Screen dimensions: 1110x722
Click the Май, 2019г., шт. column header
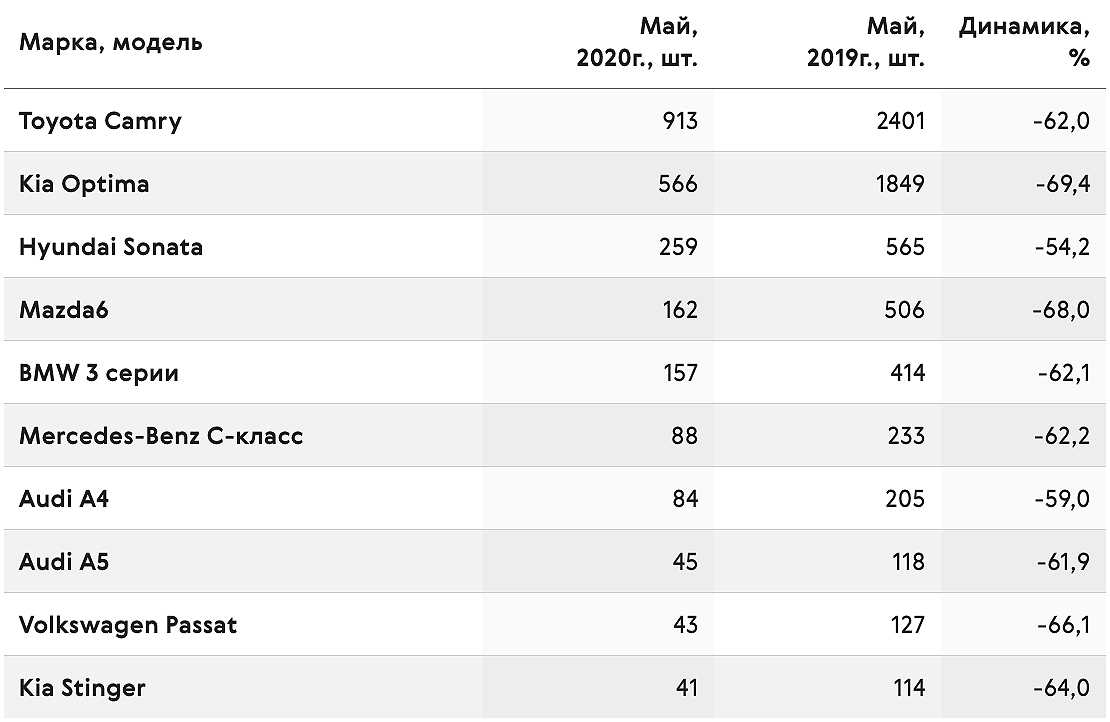(865, 42)
